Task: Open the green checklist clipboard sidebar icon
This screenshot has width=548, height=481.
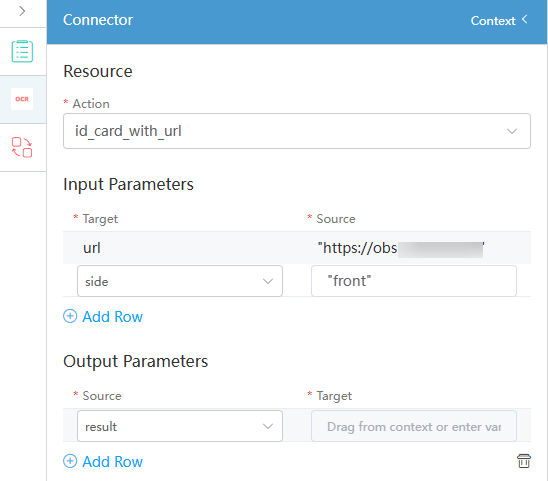Action: [x=22, y=51]
